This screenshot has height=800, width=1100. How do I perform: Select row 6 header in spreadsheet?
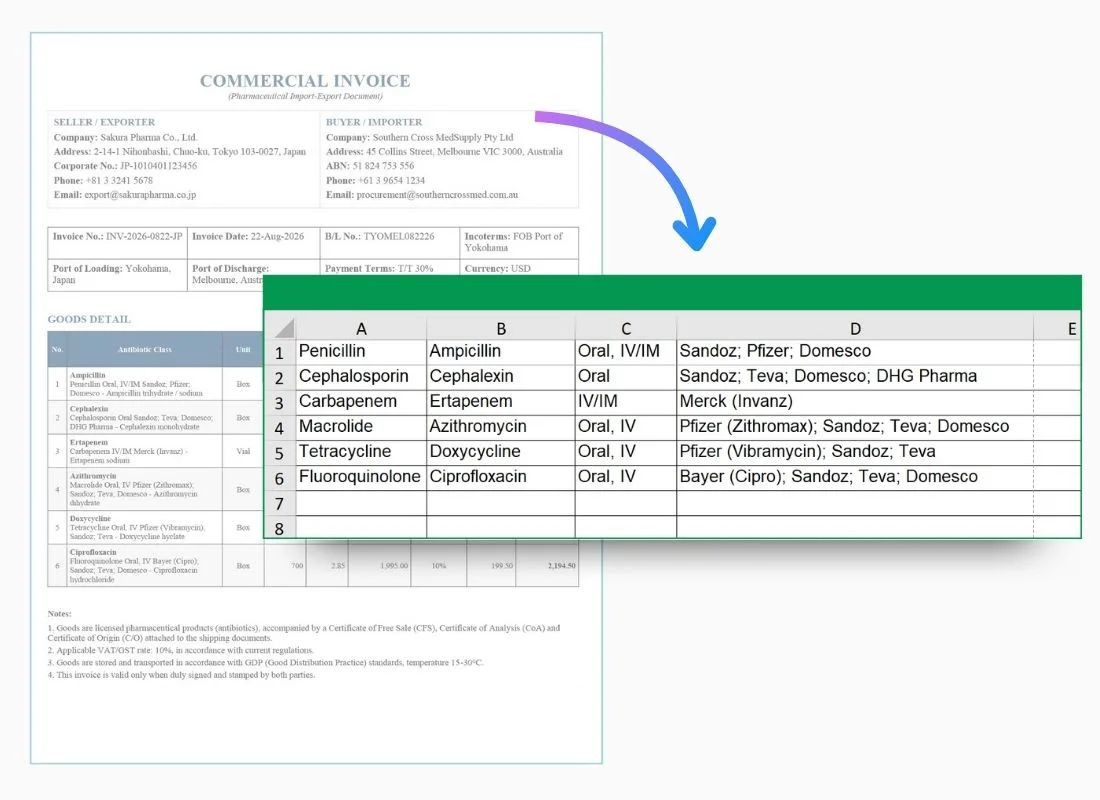tap(280, 479)
